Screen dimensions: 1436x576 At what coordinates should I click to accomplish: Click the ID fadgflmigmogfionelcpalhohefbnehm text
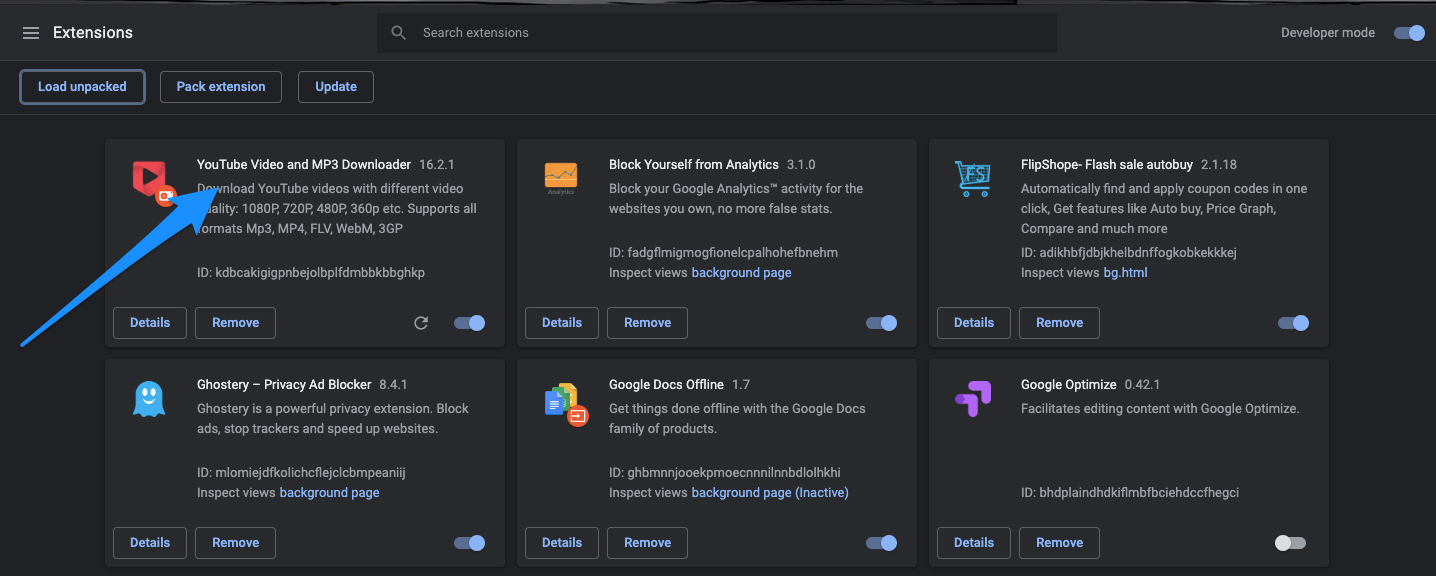[723, 253]
